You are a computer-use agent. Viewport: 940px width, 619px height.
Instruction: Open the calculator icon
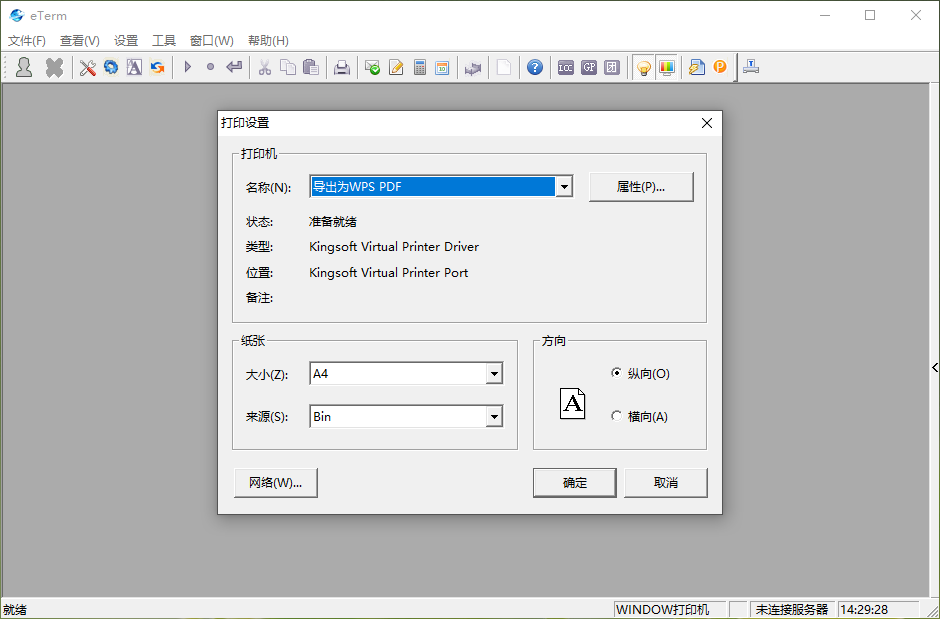click(420, 67)
